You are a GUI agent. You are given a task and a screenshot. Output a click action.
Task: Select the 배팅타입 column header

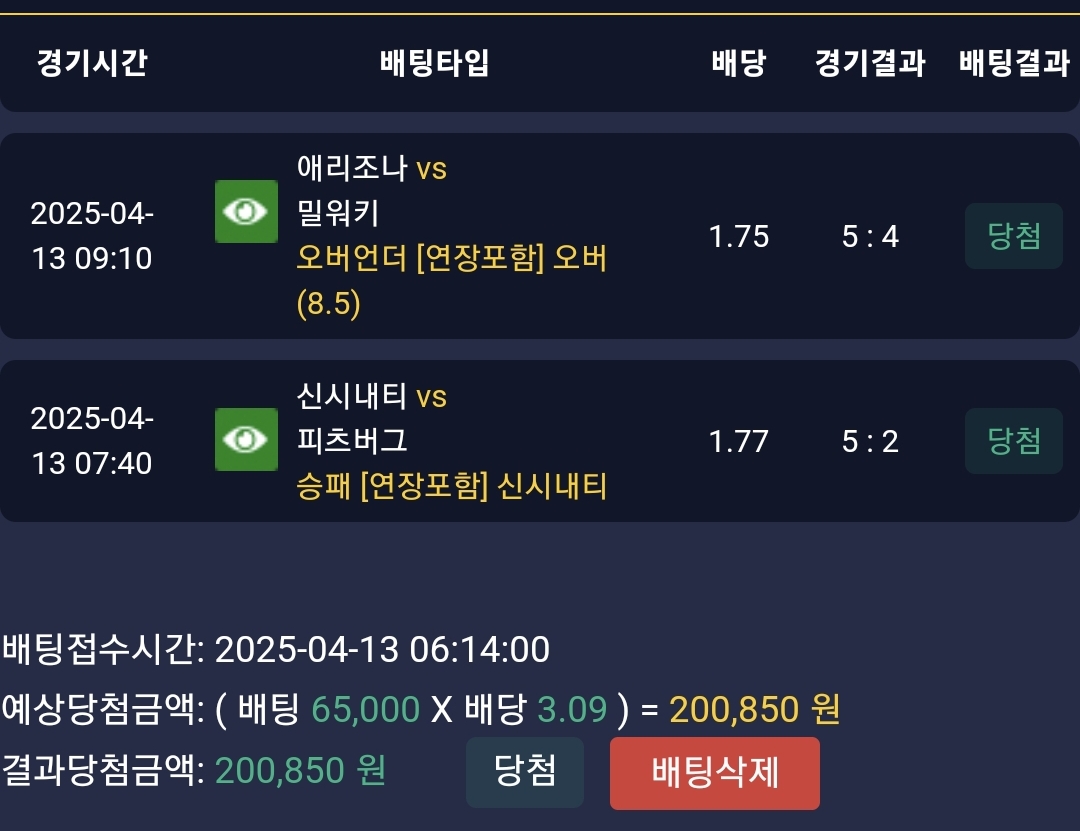[x=435, y=64]
